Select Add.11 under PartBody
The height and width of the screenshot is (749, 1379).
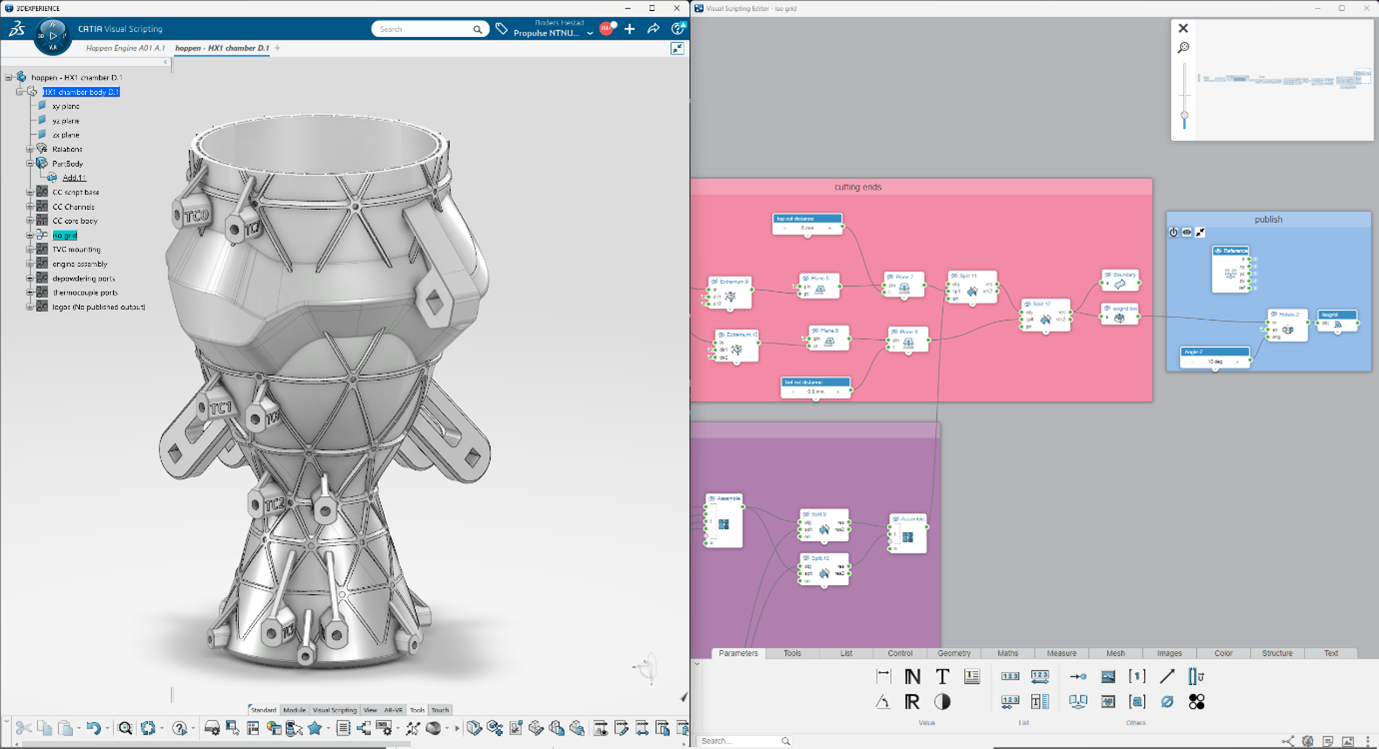tap(74, 178)
